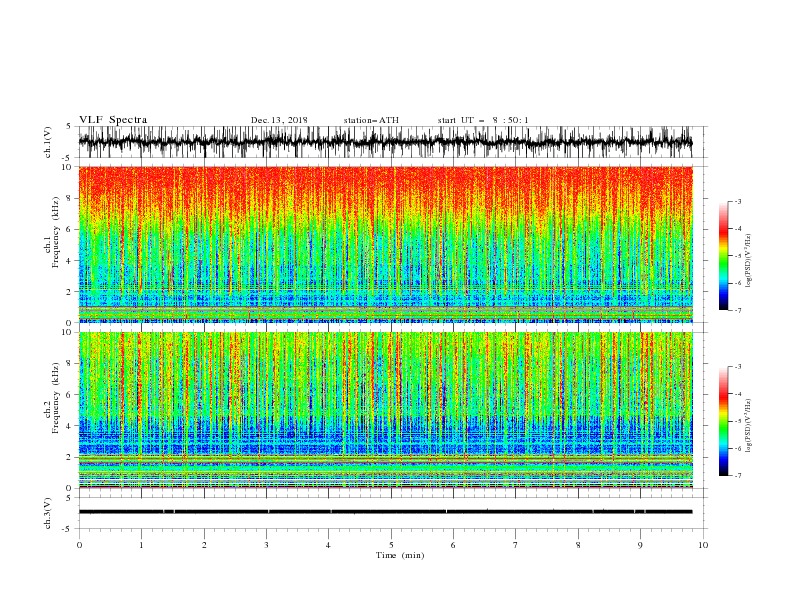792x612 pixels.
Task: Click inside the ch.2 spectrogram panel
Action: (x=385, y=410)
